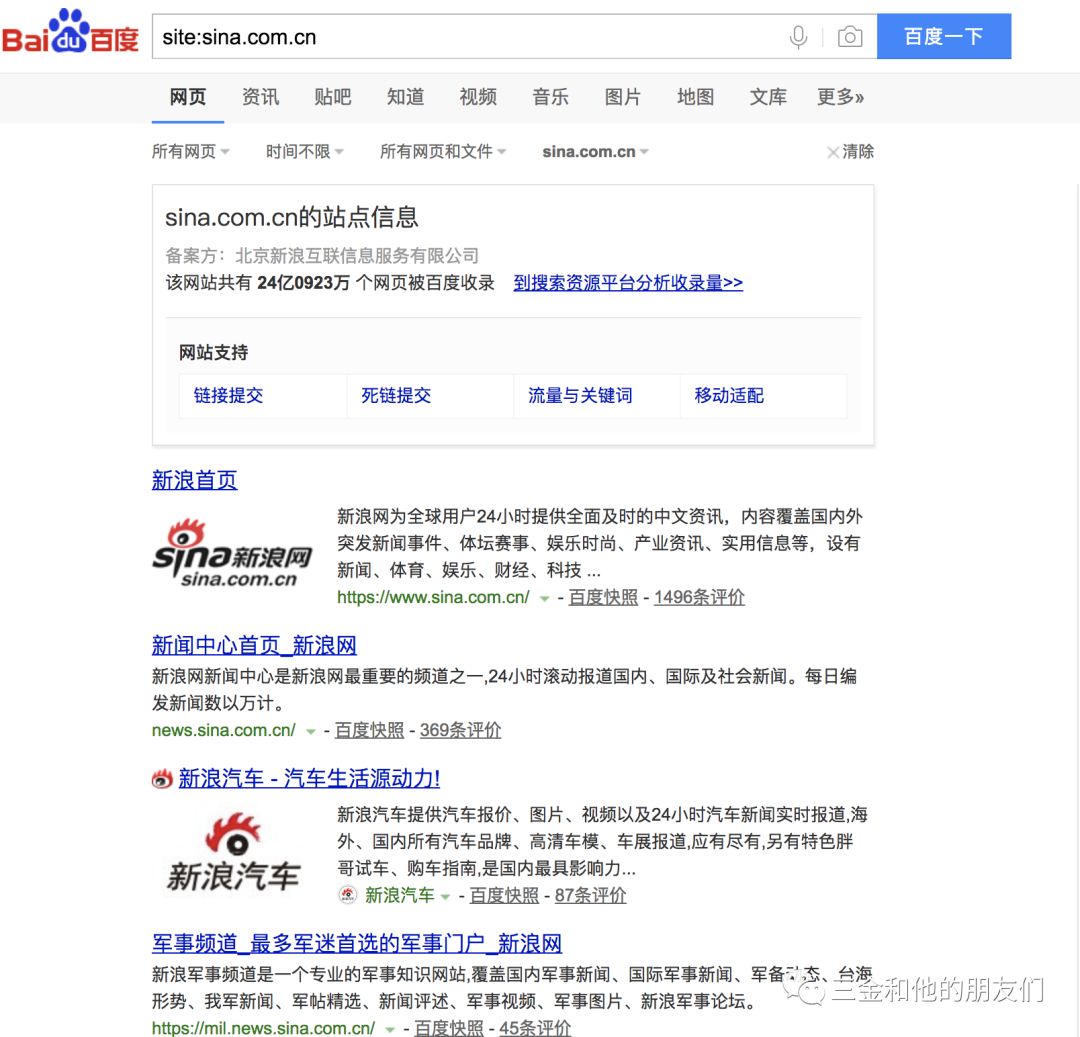1080x1037 pixels.
Task: Expand the 更多» menu
Action: point(840,97)
